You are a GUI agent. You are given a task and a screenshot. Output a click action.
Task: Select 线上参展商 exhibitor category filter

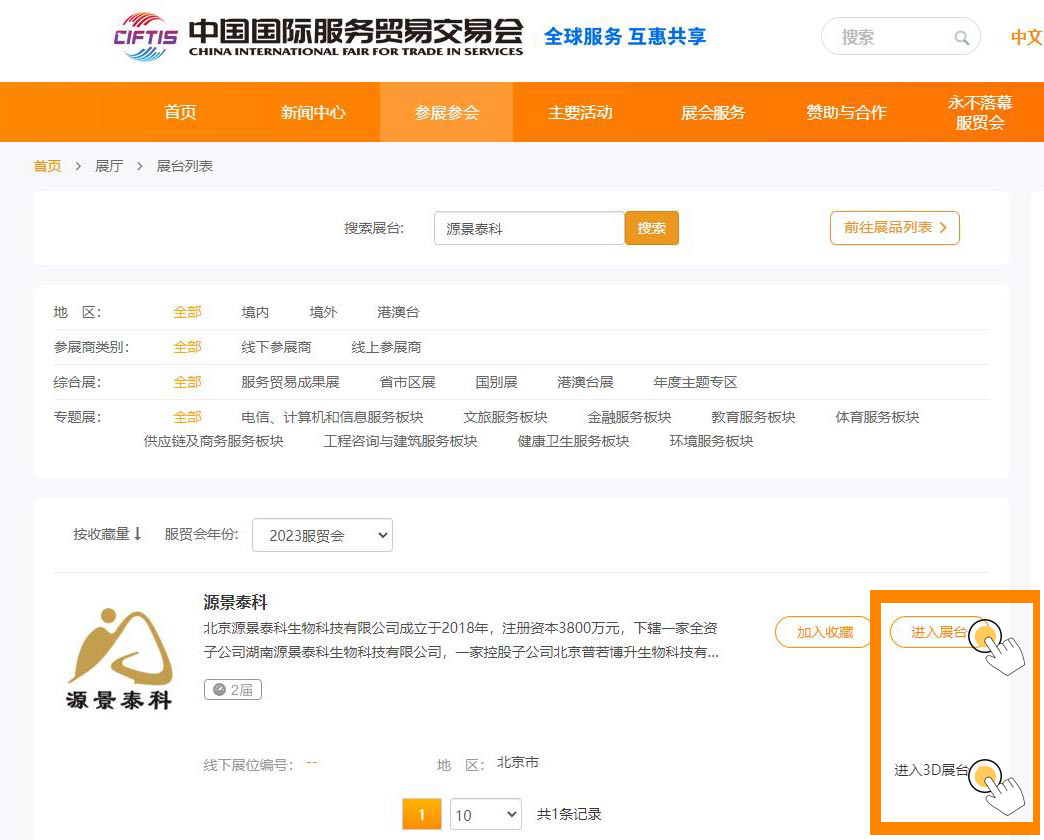pos(386,347)
